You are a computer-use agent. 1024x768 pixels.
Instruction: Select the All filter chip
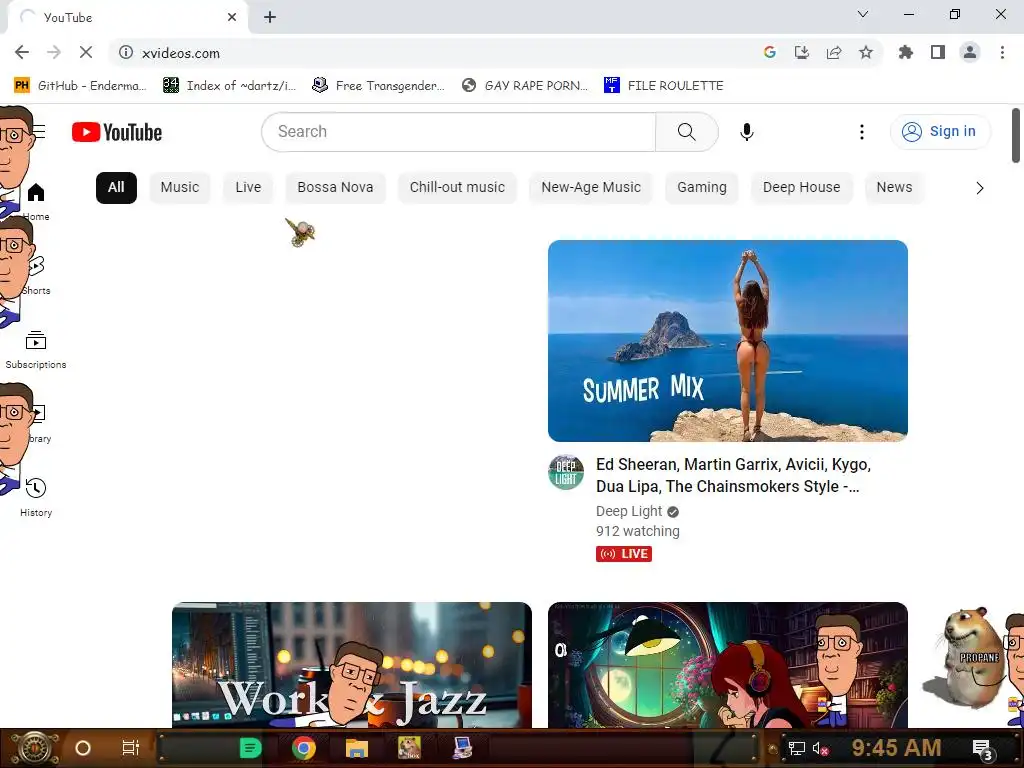[x=116, y=187]
